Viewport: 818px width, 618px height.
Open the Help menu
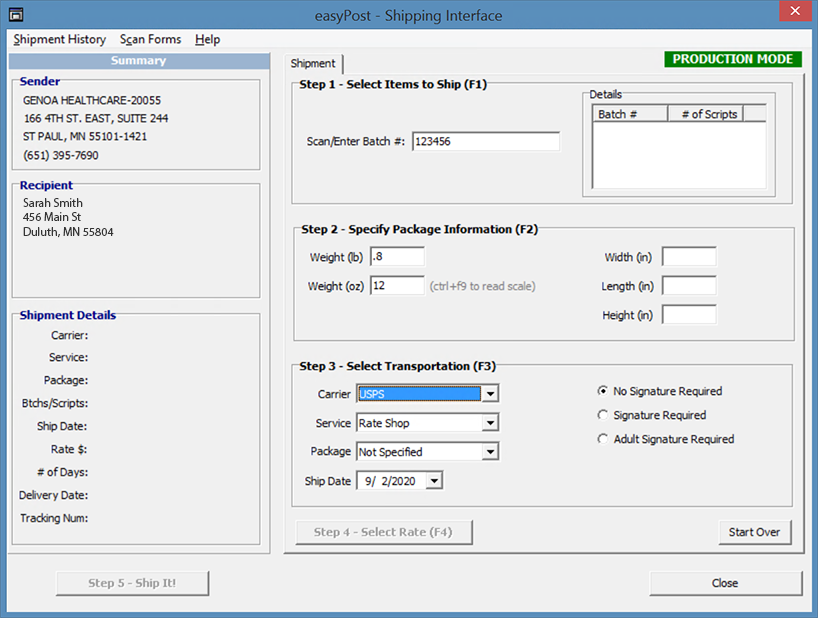click(x=208, y=39)
